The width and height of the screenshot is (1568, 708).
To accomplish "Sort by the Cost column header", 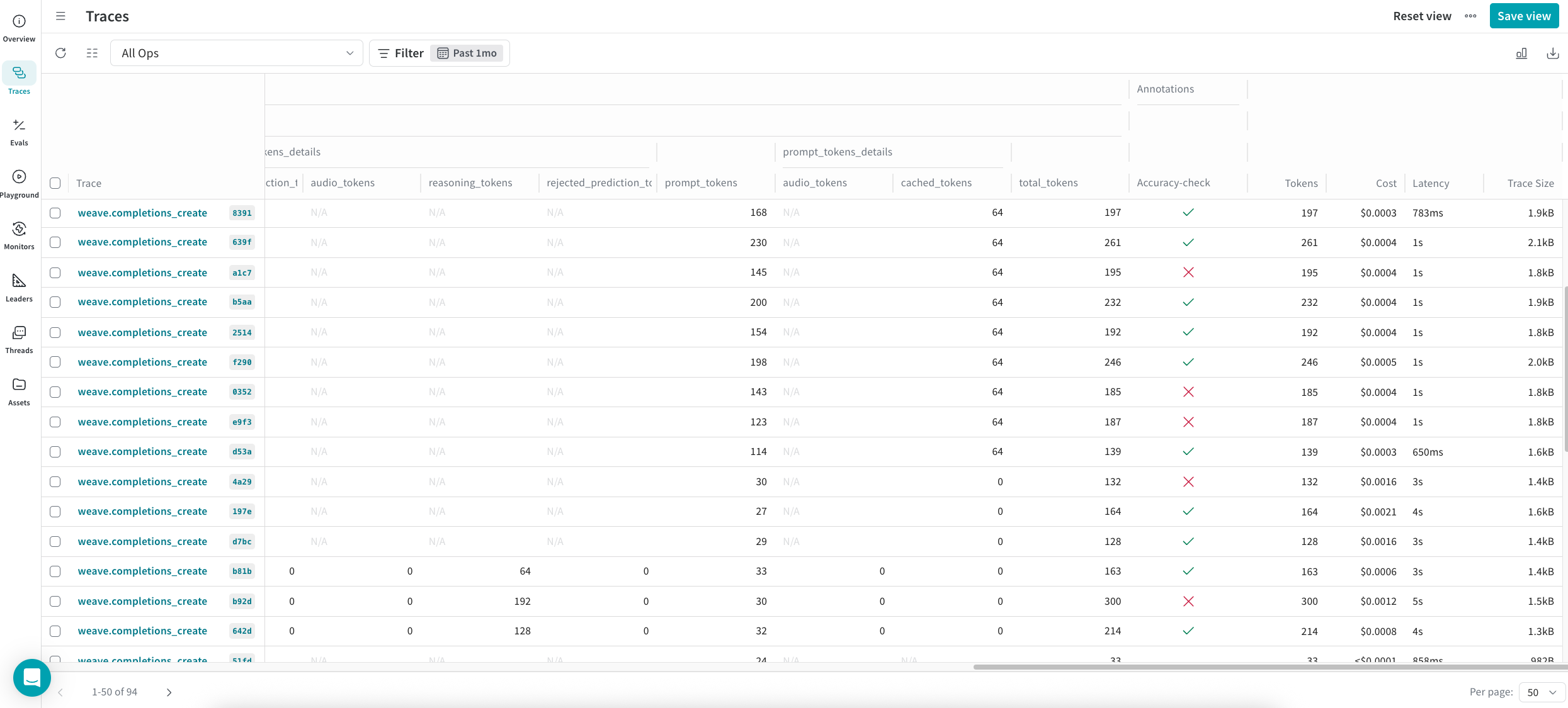I will (1386, 183).
